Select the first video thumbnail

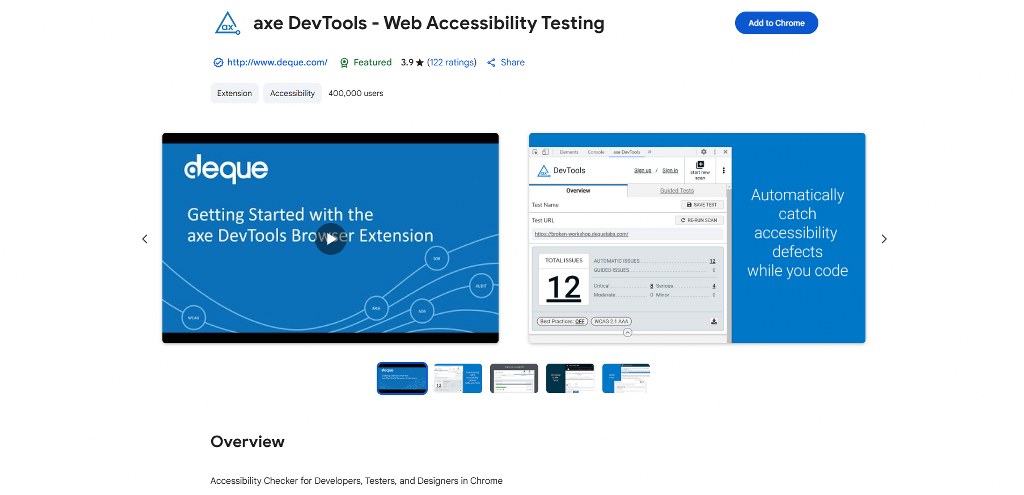pos(402,378)
